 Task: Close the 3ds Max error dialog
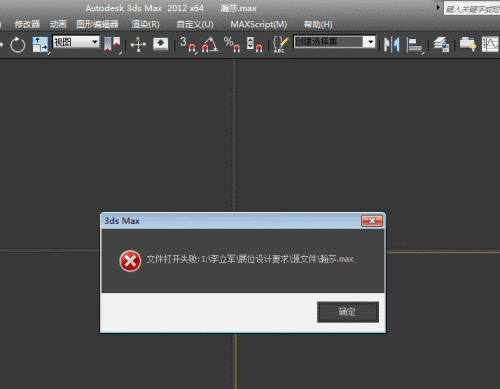coord(372,221)
